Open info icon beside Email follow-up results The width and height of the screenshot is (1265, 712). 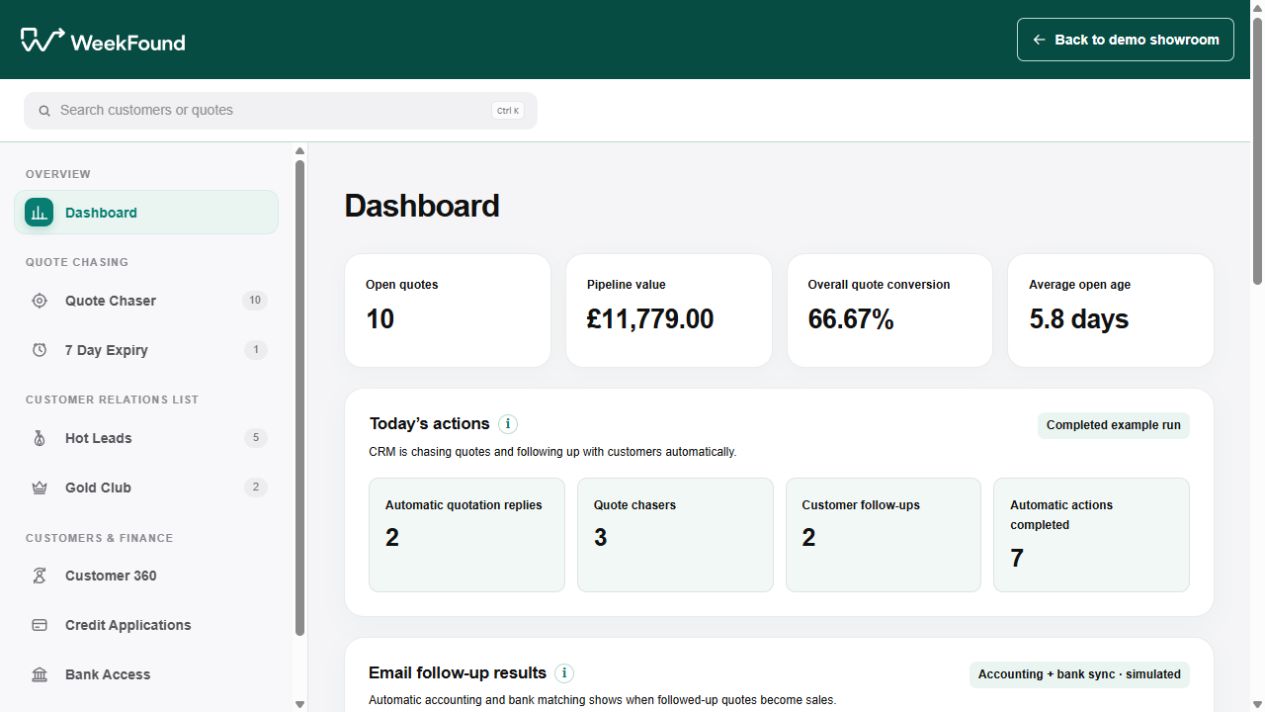tap(564, 673)
